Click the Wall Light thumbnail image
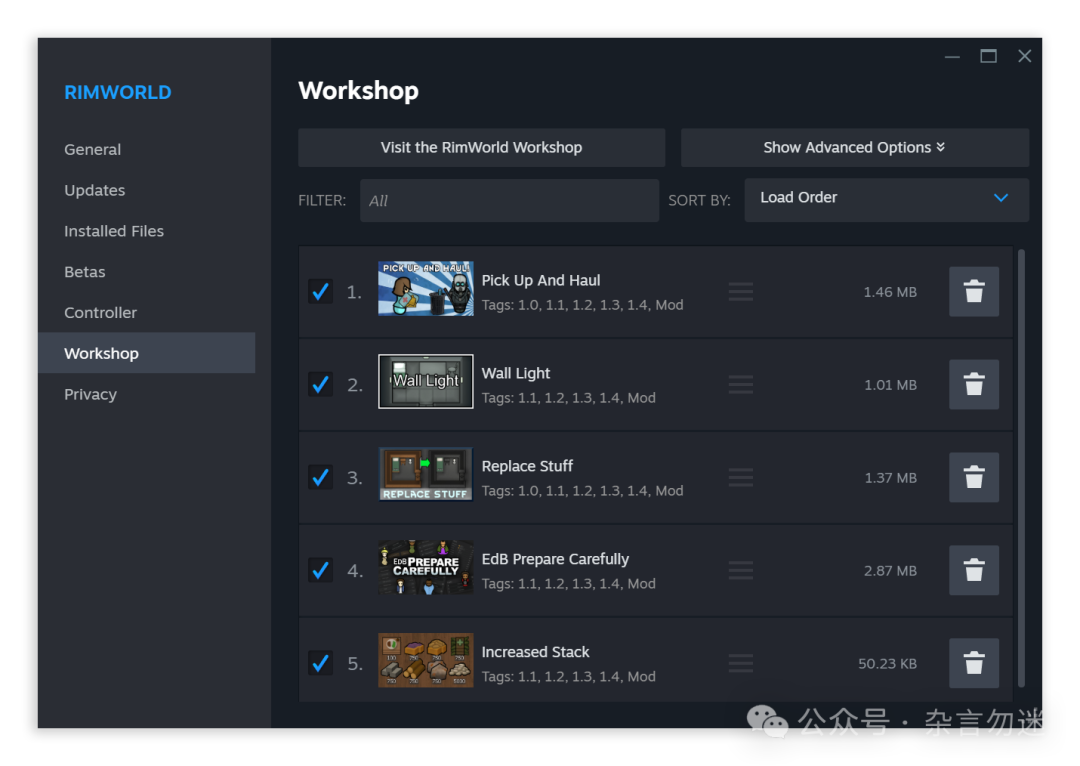 (x=426, y=382)
